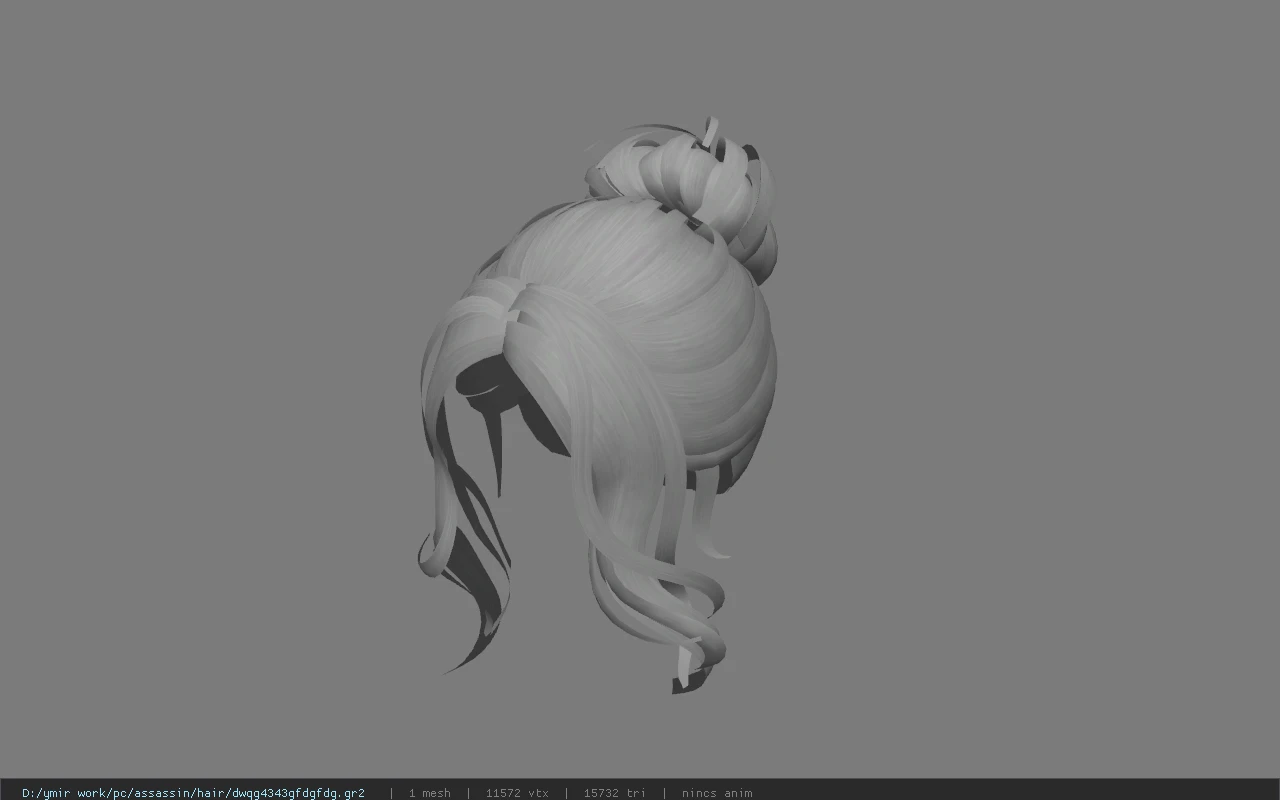Viewport: 1280px width, 800px height.
Task: Select the "11572 vtx" vertex count
Action: pyautogui.click(x=517, y=793)
